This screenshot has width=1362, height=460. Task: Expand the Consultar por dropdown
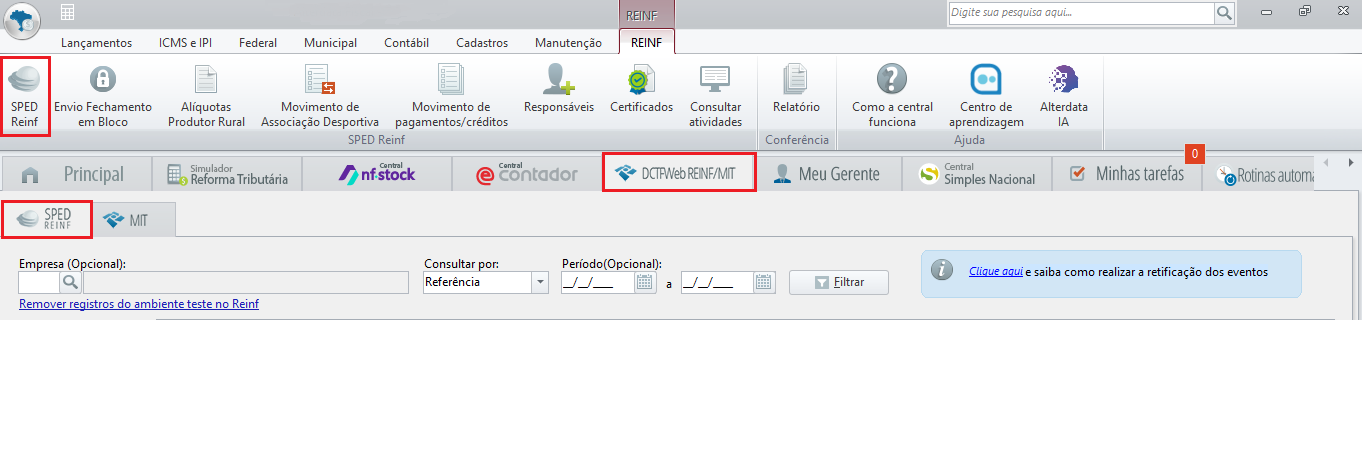pos(541,282)
